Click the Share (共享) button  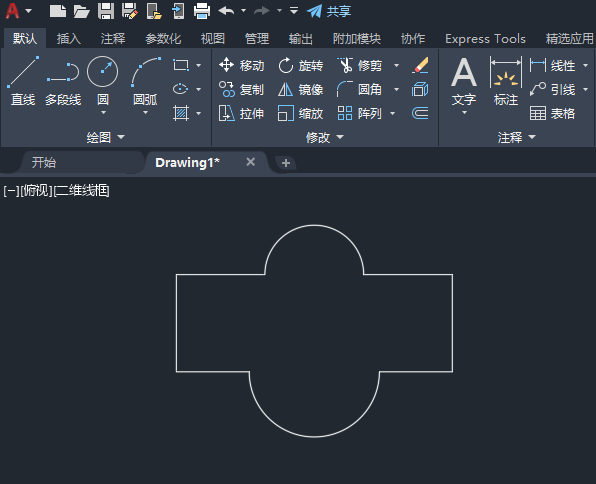click(x=329, y=11)
